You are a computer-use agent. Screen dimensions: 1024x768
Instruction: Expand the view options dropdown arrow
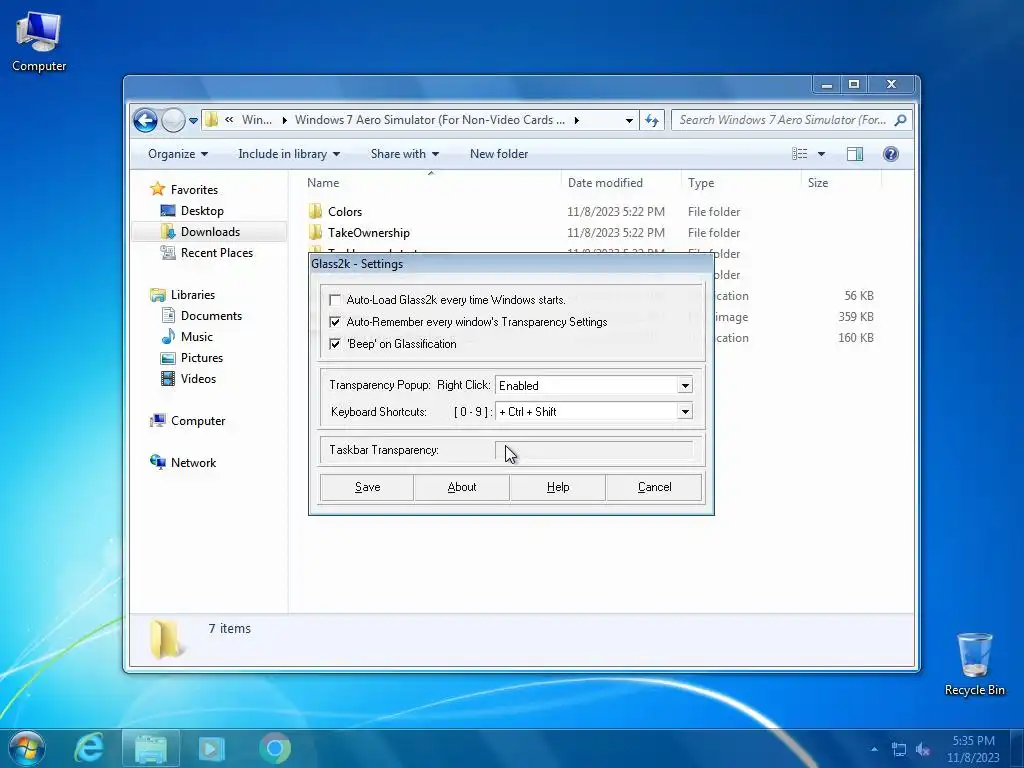pyautogui.click(x=822, y=154)
